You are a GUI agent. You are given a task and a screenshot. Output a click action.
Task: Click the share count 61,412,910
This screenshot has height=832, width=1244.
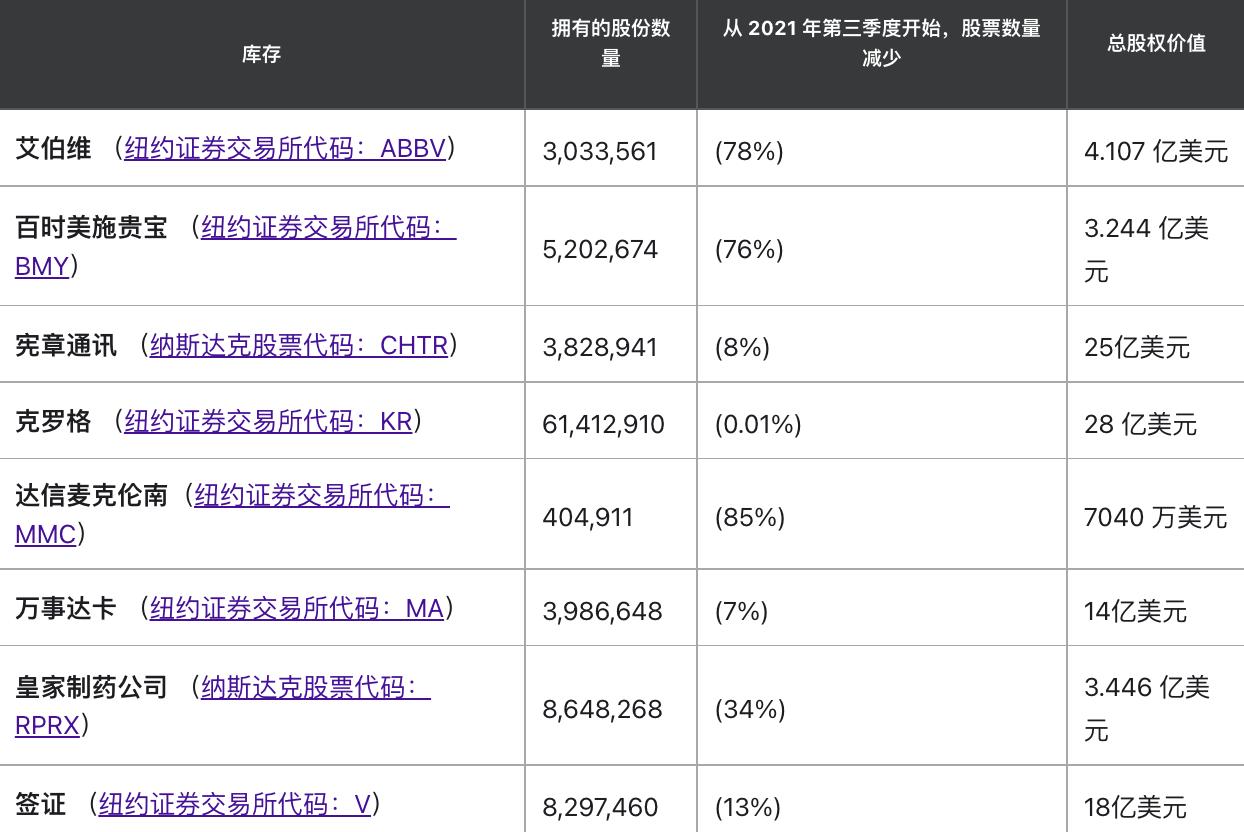coord(603,424)
